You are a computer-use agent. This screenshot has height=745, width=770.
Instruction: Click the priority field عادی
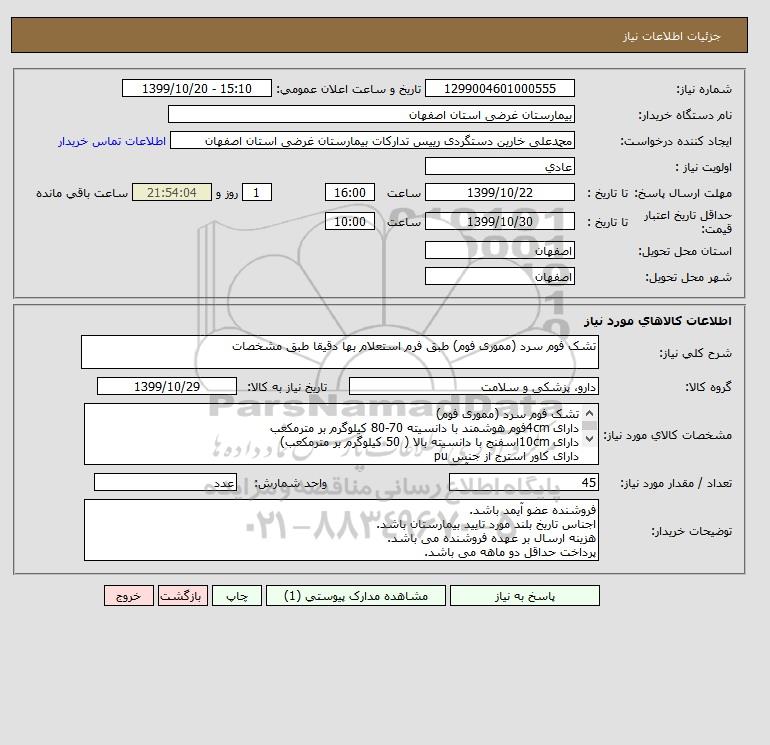[x=499, y=166]
